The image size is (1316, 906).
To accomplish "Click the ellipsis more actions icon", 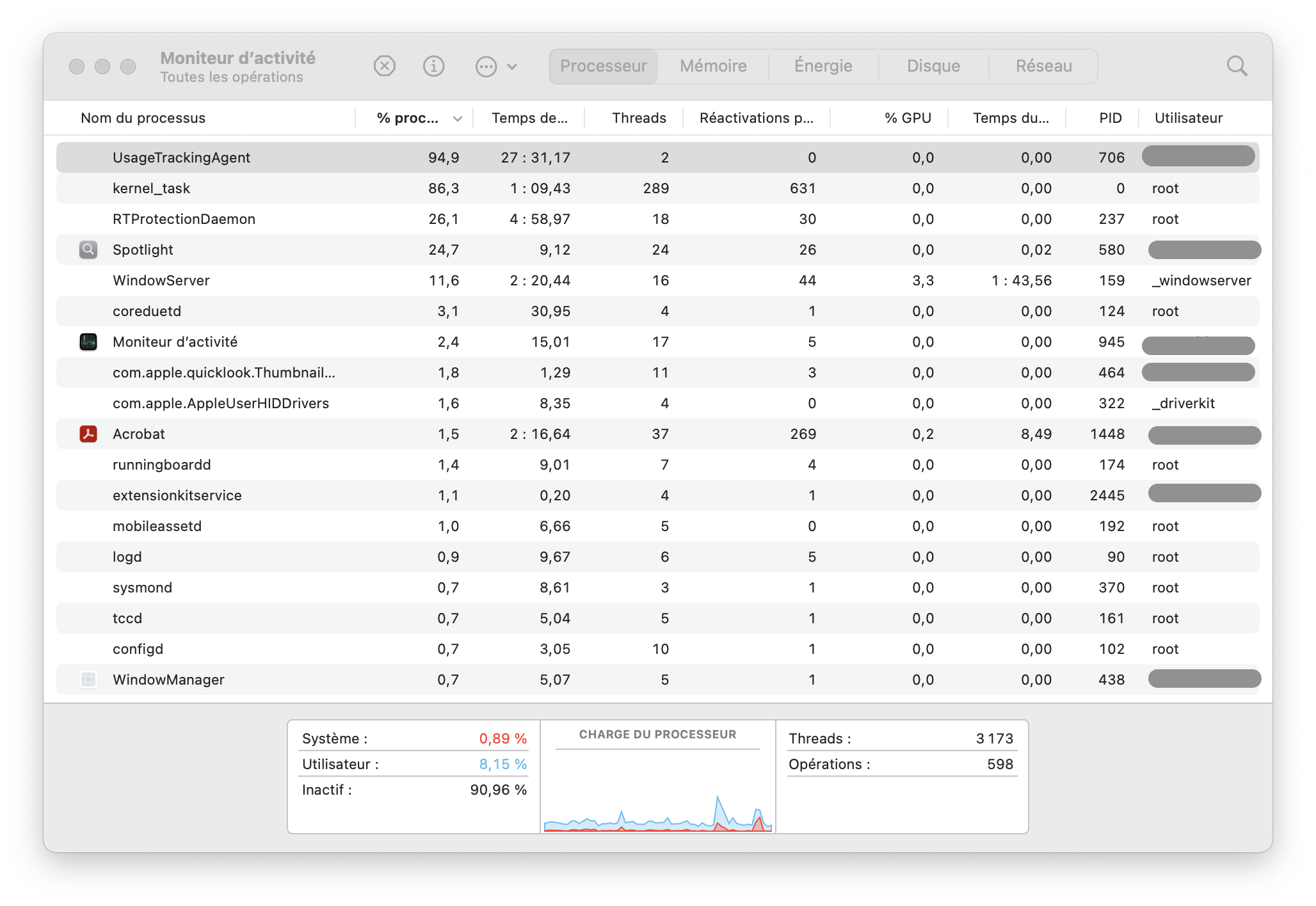I will click(486, 66).
